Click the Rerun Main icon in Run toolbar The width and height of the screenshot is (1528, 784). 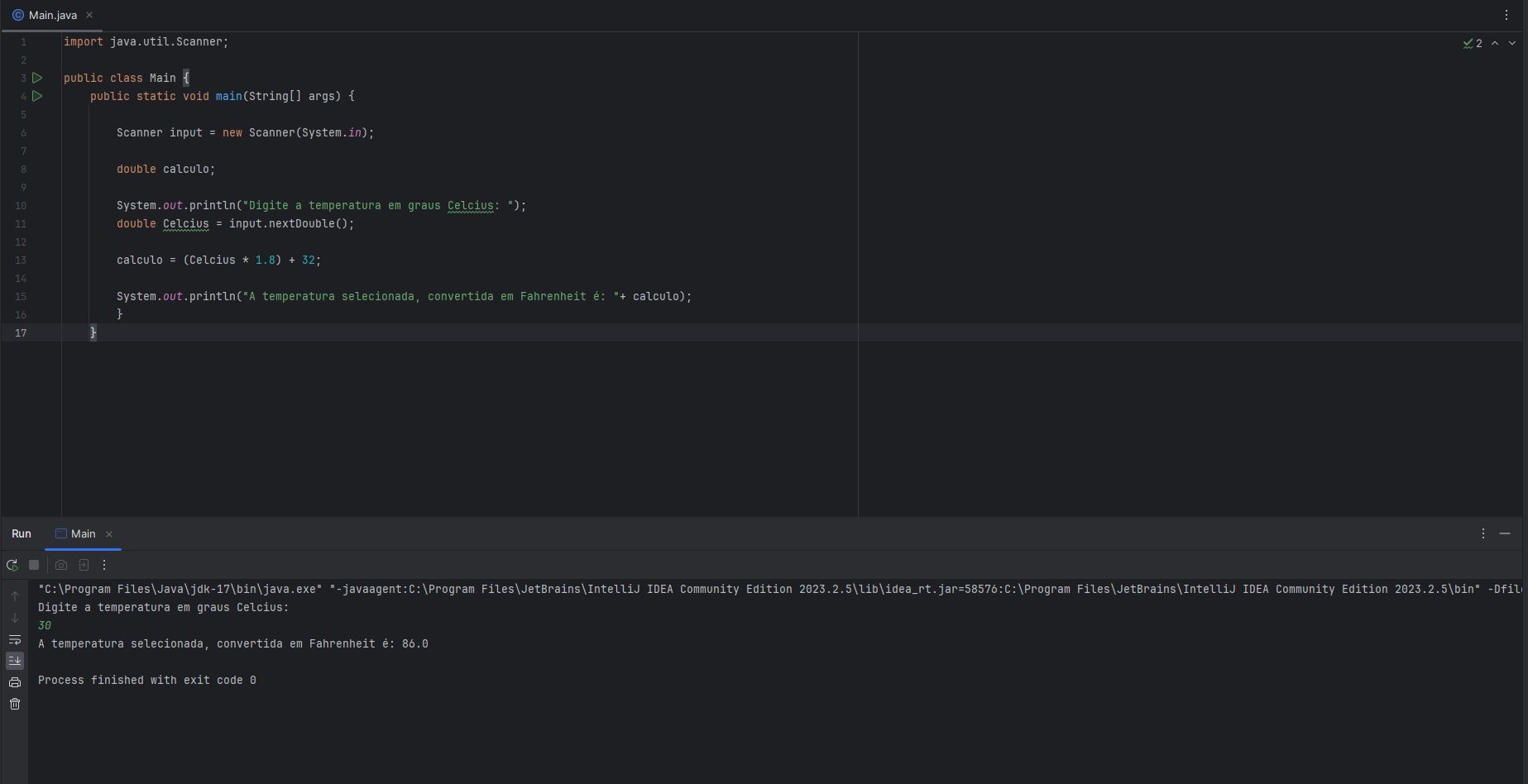12,565
